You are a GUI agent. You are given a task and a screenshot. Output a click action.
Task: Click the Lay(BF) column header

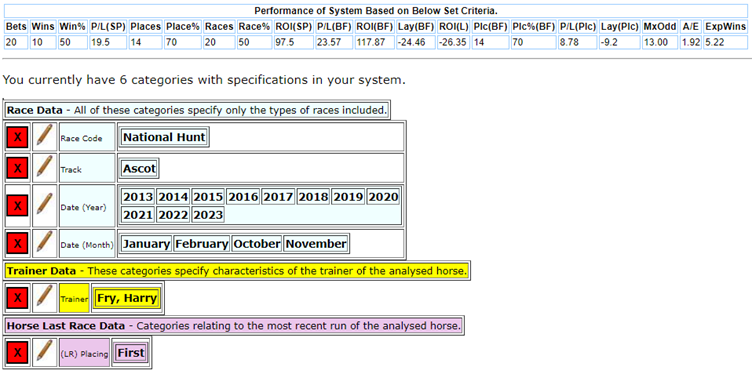(x=416, y=26)
